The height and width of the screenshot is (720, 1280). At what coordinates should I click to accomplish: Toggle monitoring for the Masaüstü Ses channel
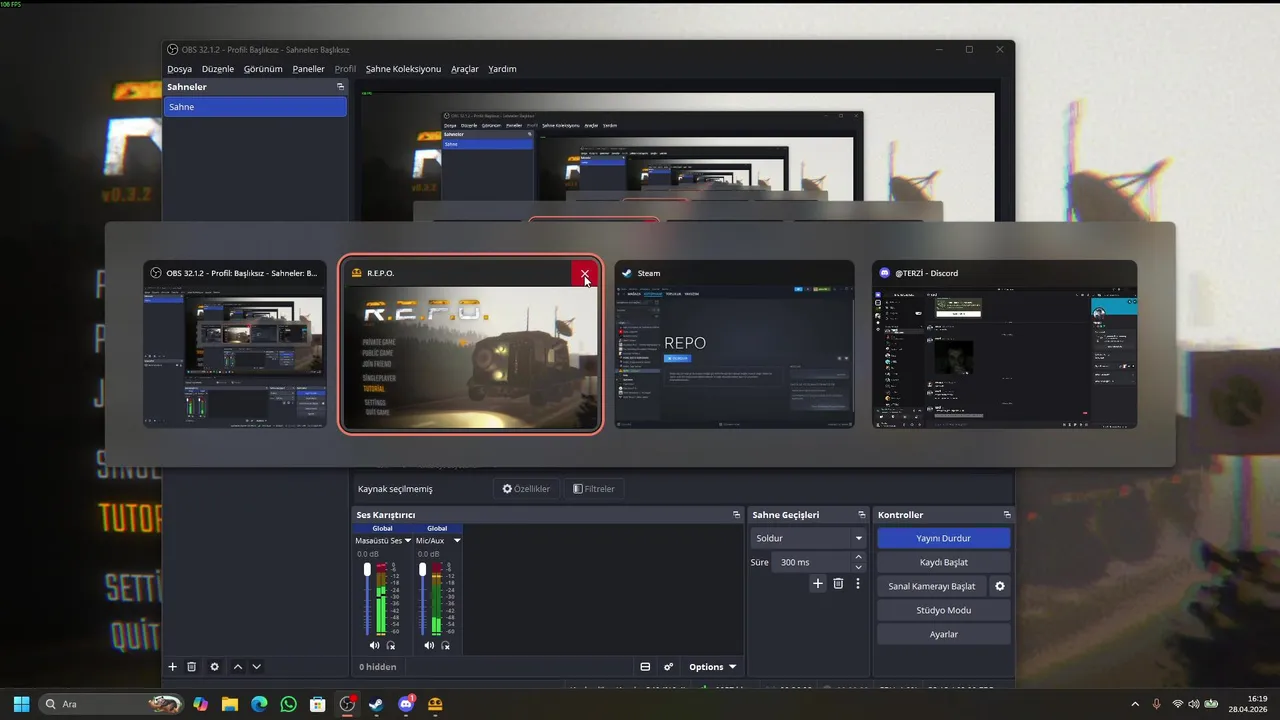[x=391, y=646]
